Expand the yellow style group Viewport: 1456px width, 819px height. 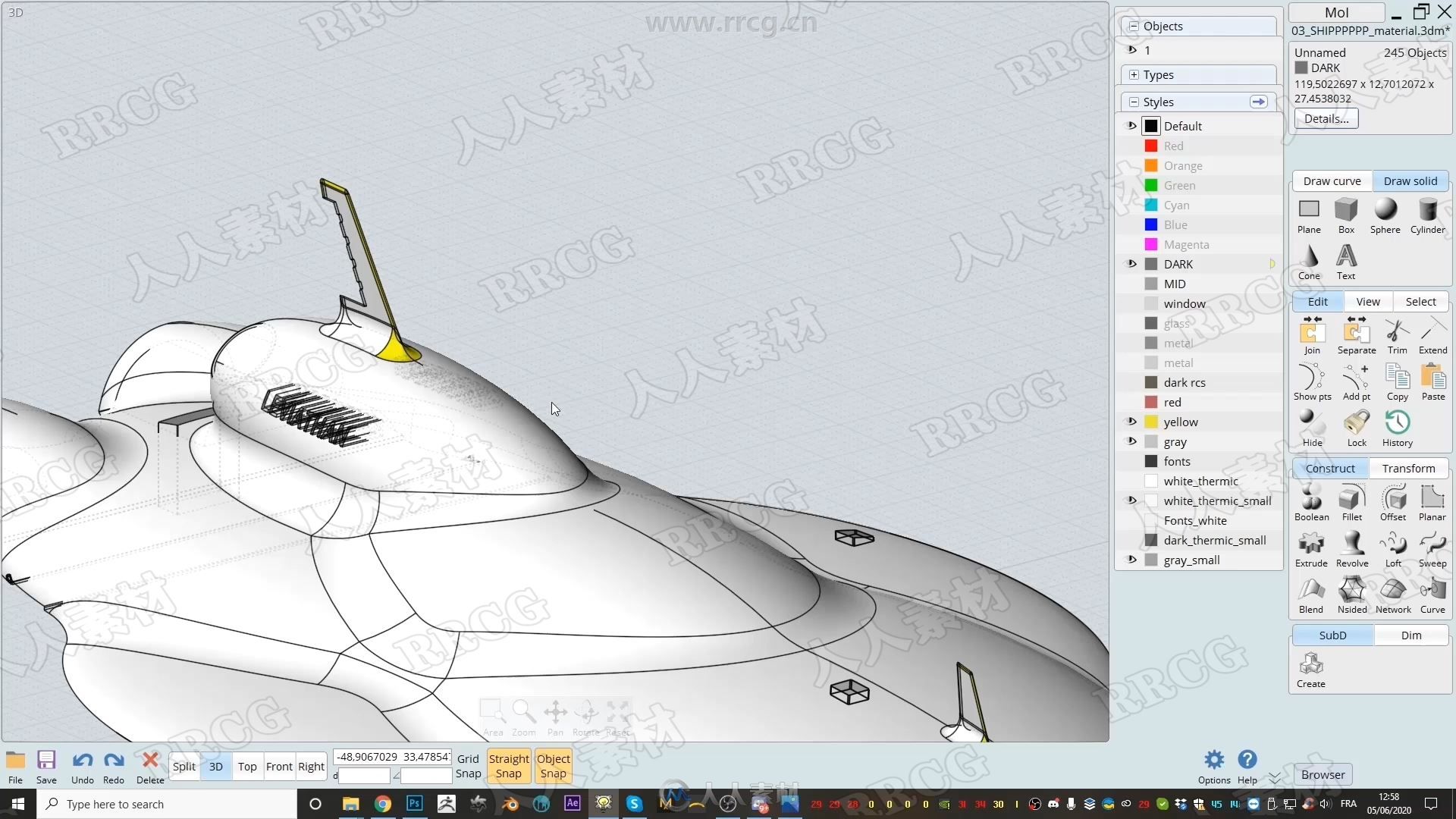1131,421
